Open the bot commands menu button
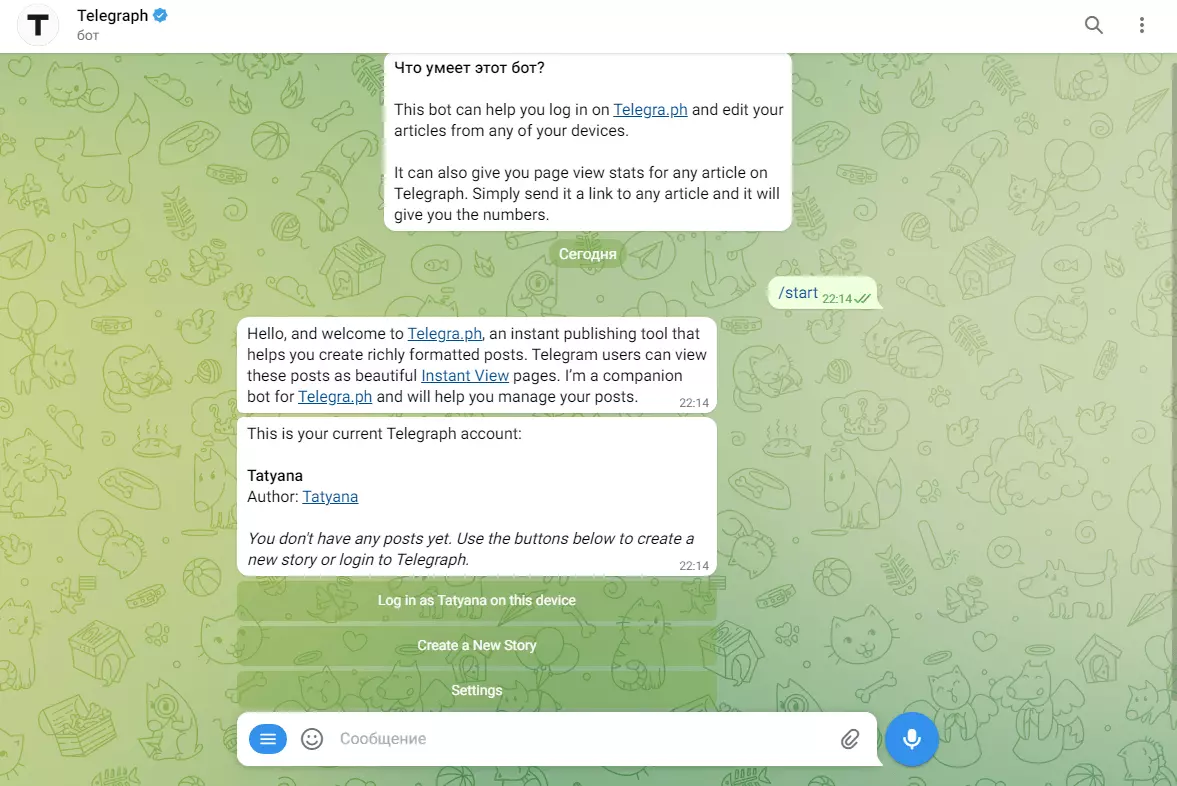1177x786 pixels. pyautogui.click(x=267, y=739)
